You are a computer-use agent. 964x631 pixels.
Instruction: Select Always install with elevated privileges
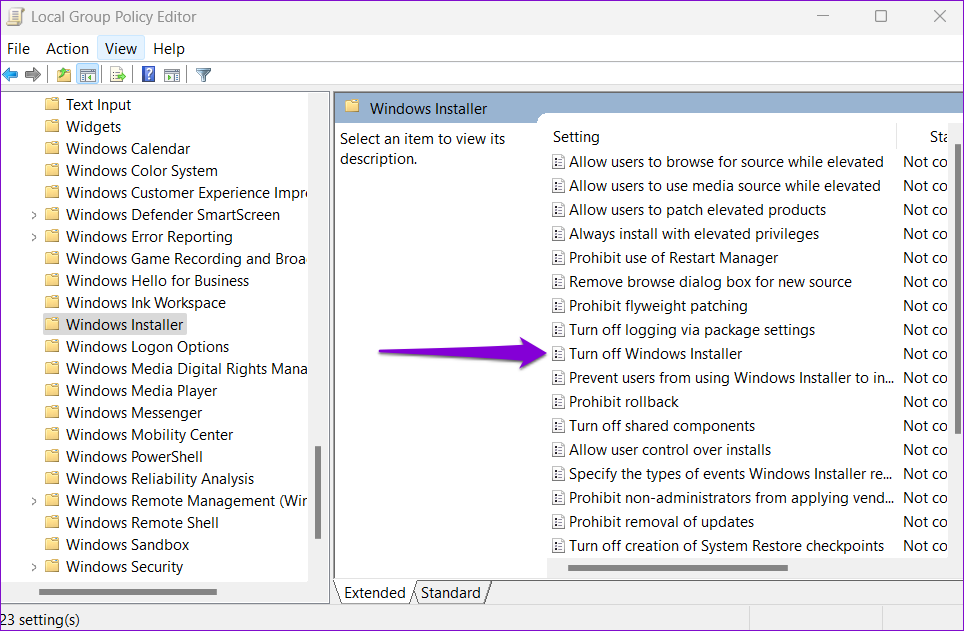pos(693,234)
